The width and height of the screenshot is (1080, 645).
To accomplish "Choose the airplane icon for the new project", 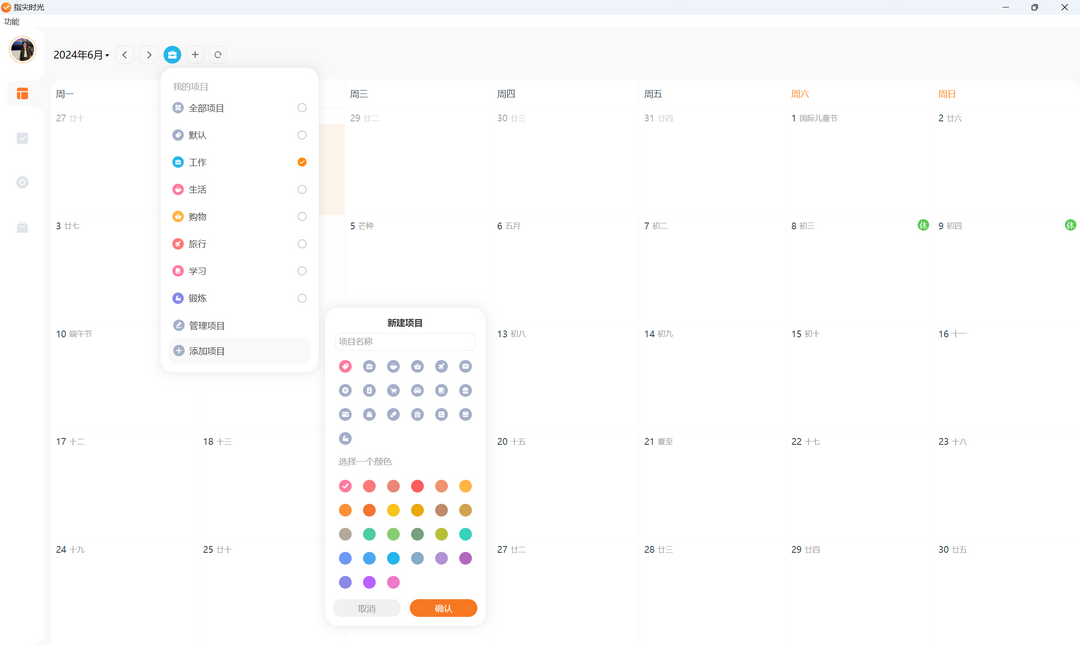I will [442, 367].
